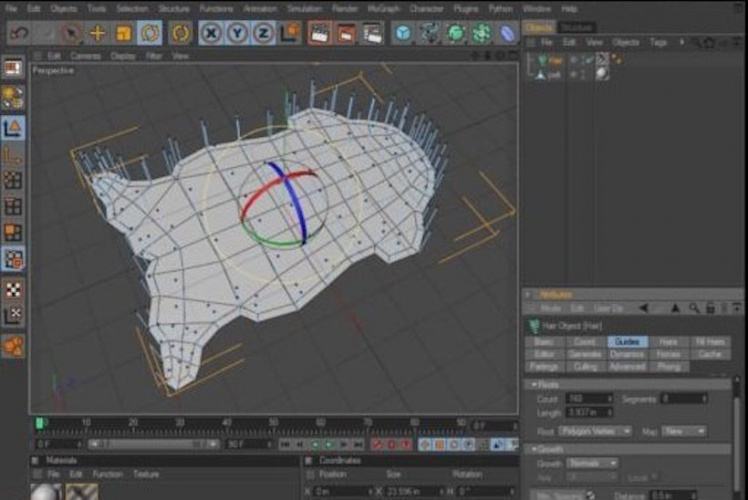
Task: Open the green NURBS generator icon
Action: [456, 33]
